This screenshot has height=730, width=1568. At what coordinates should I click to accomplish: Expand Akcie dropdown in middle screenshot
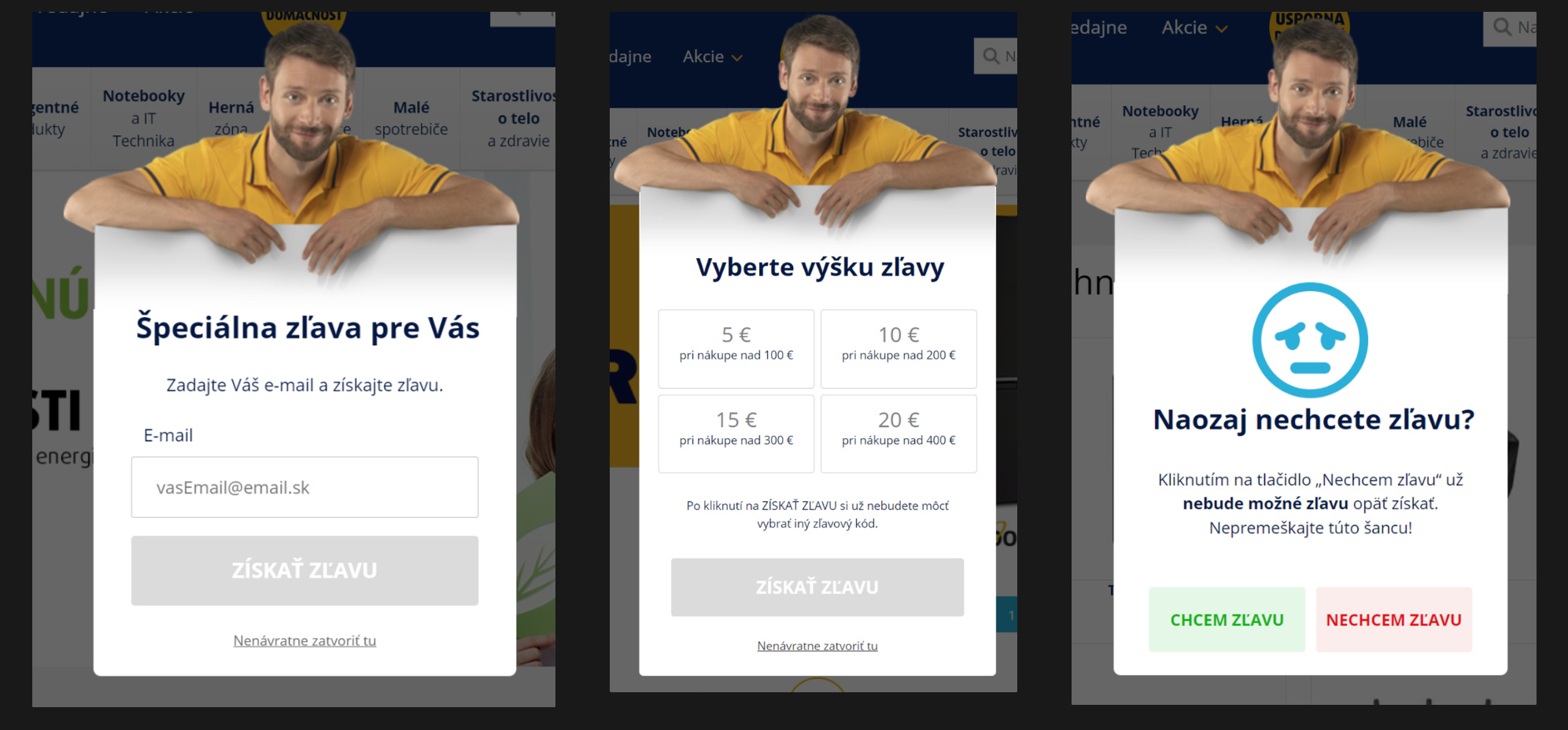pos(712,57)
